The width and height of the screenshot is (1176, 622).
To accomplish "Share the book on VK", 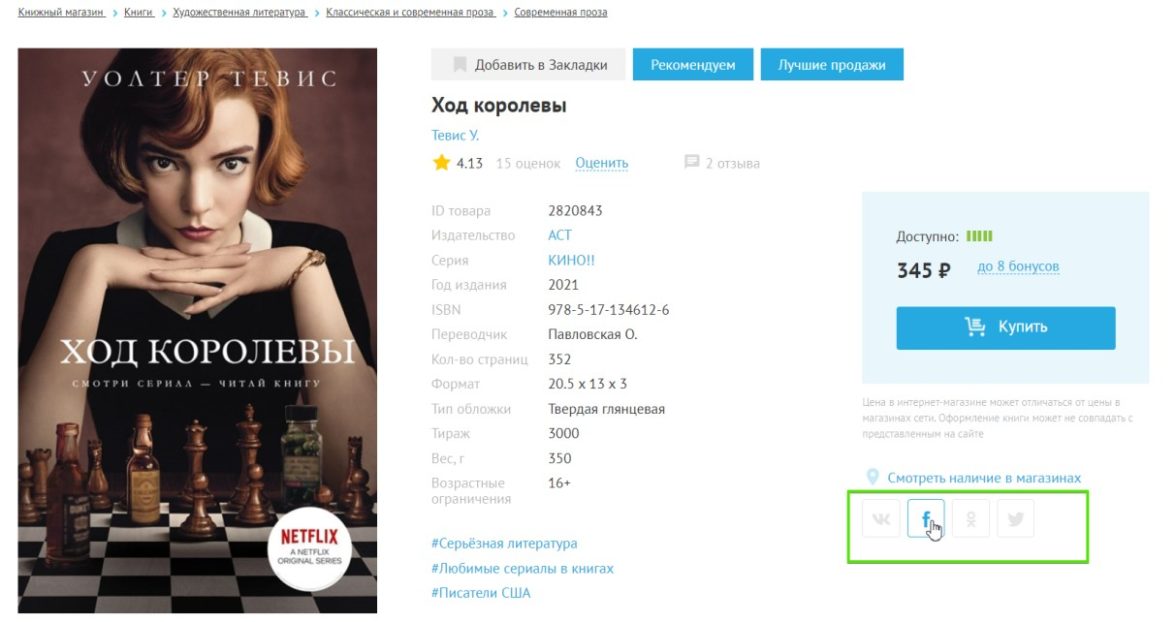I will (x=880, y=518).
